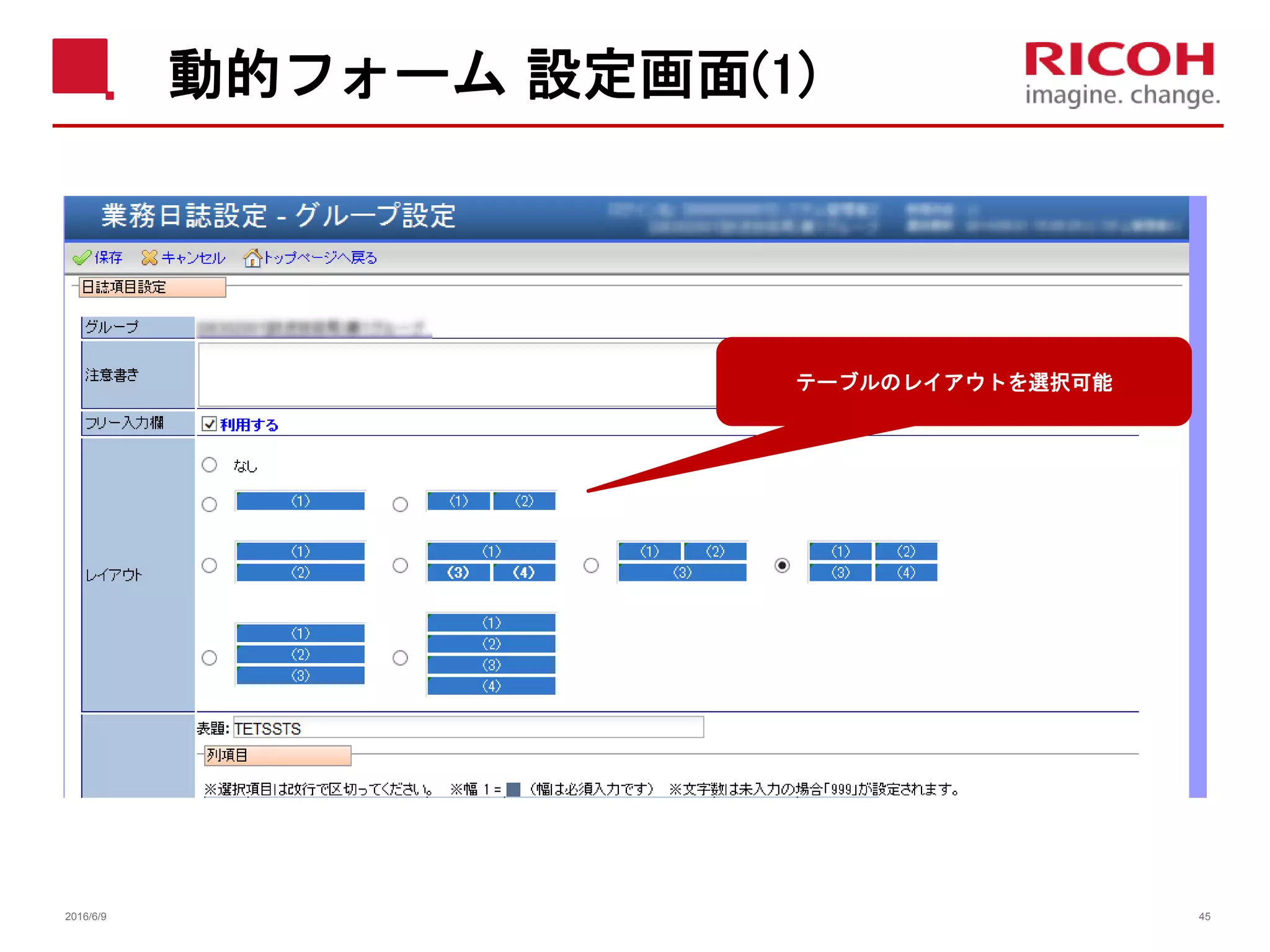Select the 2x2 grid (1)(2)(3)(4) layout radio
This screenshot has width=1270, height=952.
coord(783,565)
